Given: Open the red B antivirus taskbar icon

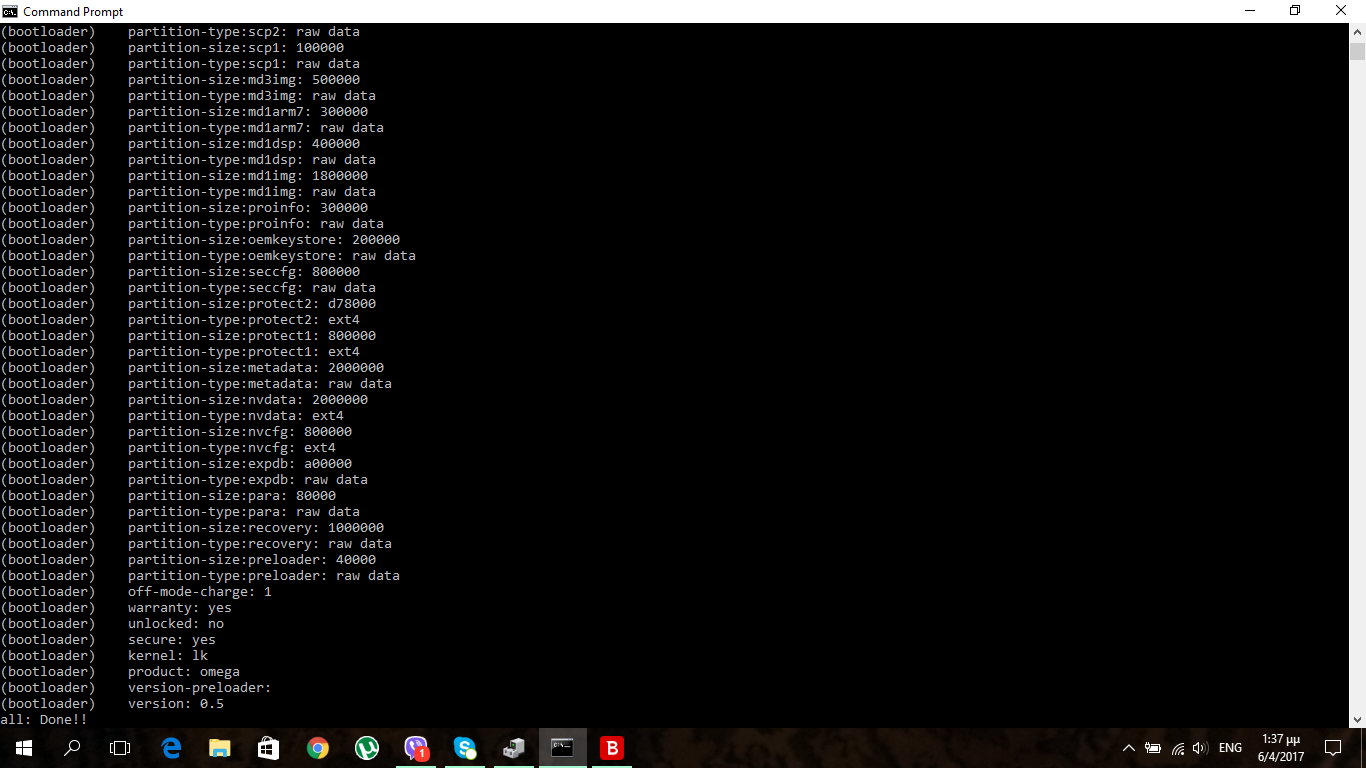Looking at the screenshot, I should [611, 748].
